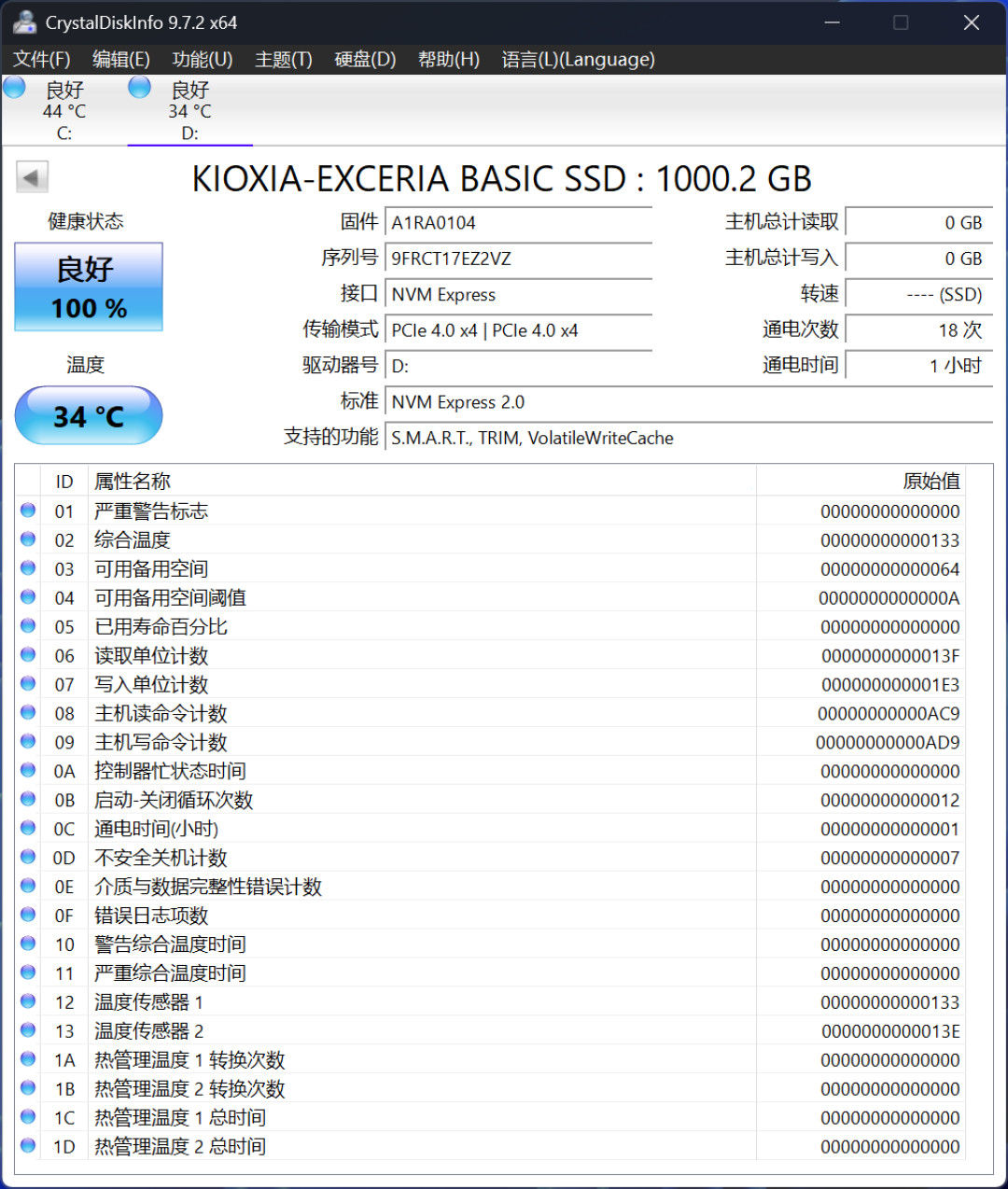
Task: Click the power on hours value 1 小时
Action: pos(918,366)
